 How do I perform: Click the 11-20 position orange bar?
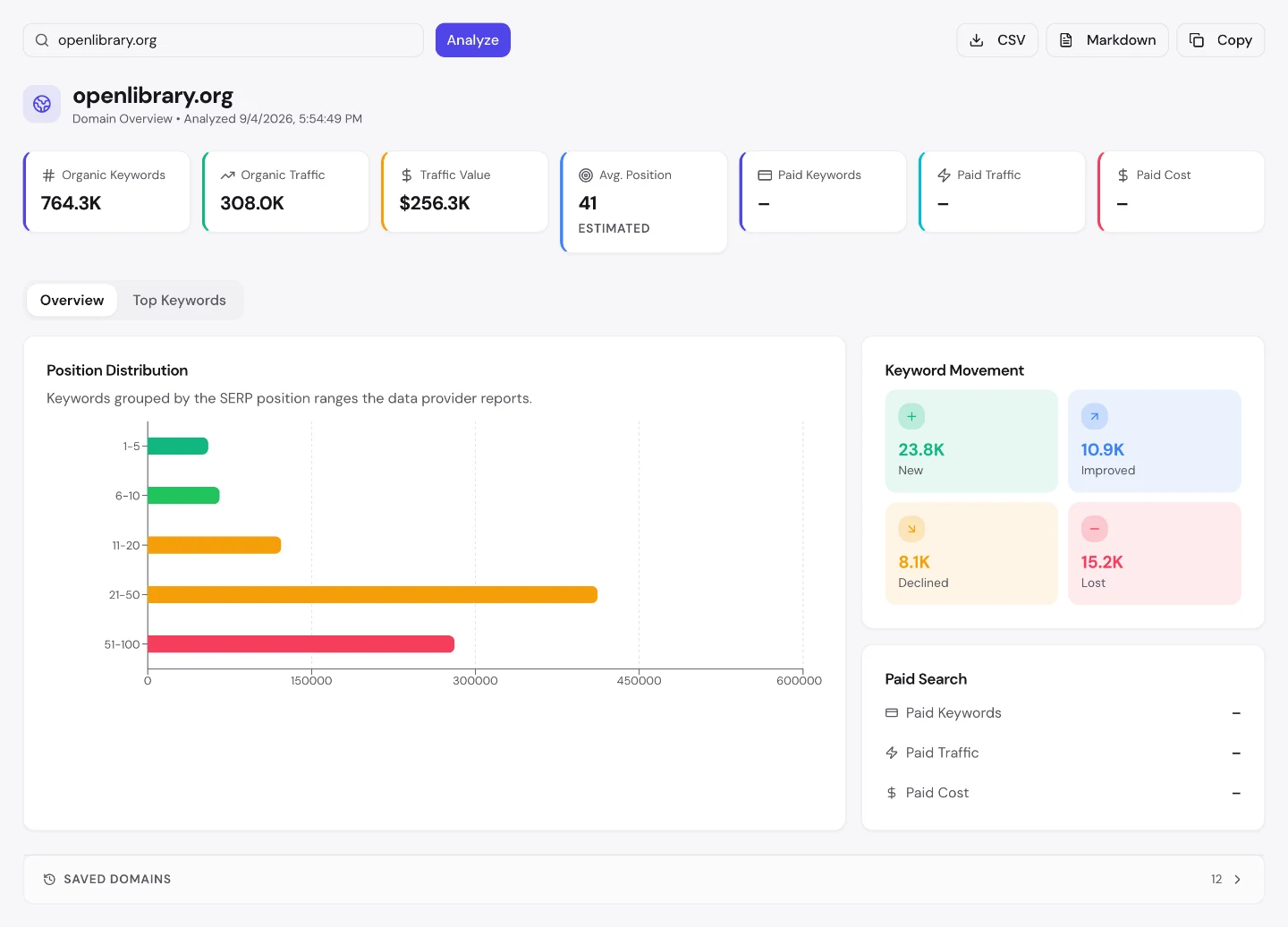point(215,545)
